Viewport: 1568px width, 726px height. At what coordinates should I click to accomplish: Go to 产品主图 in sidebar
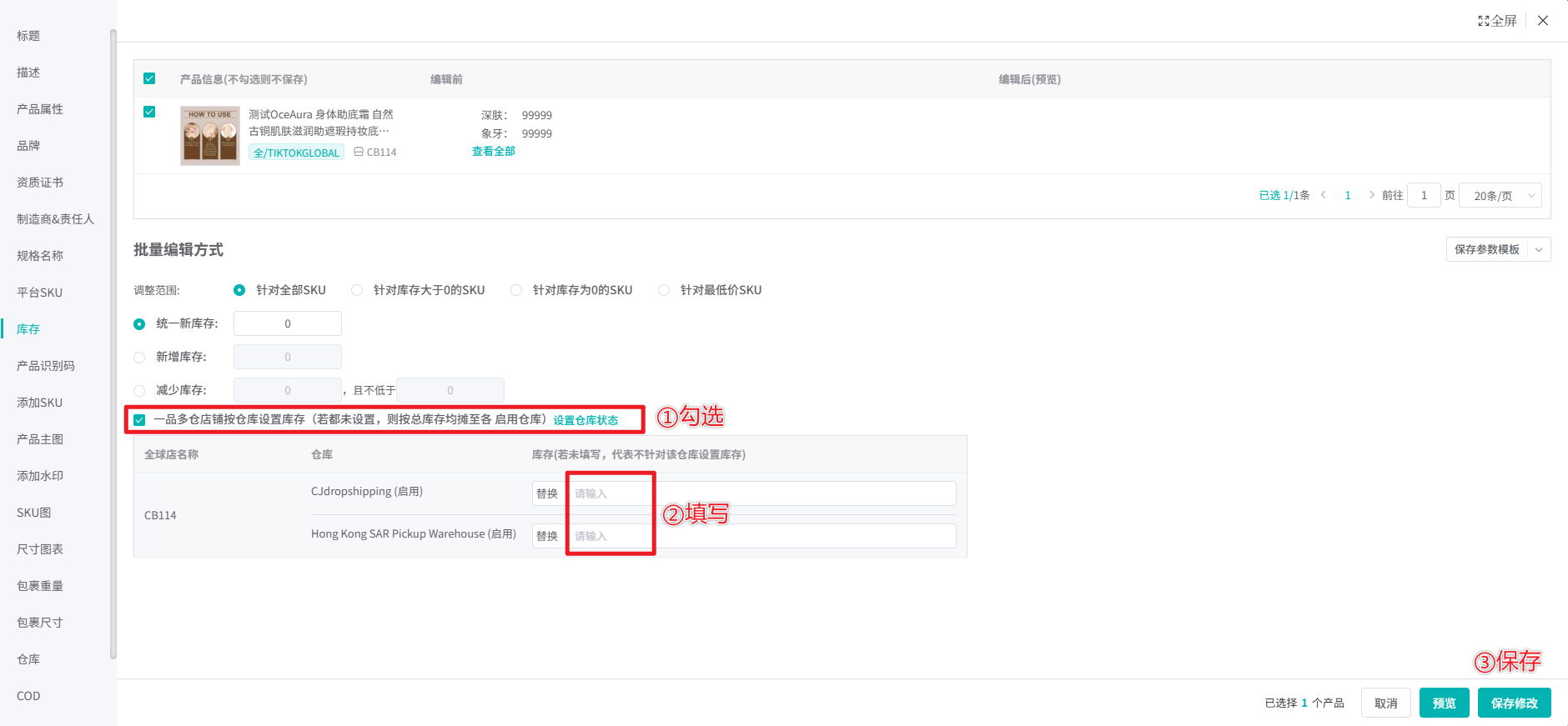40,439
